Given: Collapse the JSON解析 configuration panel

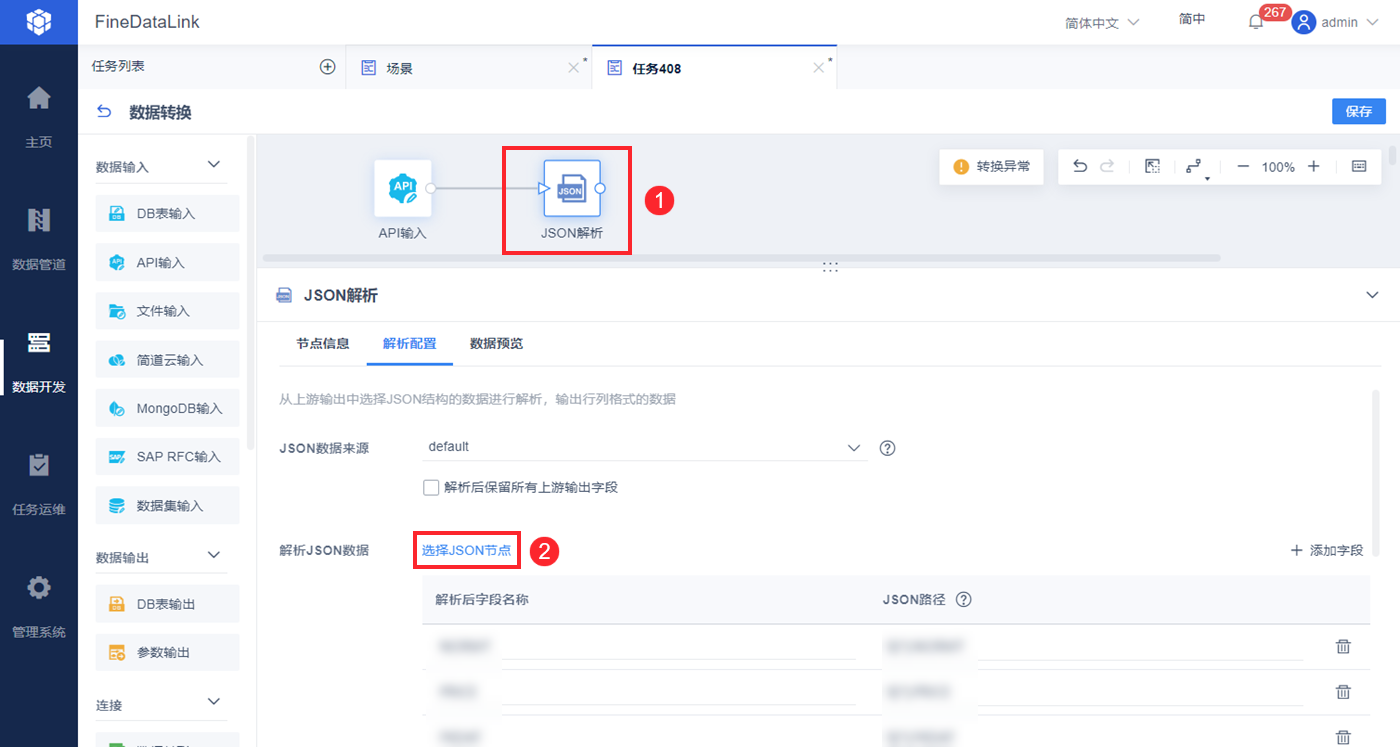Looking at the screenshot, I should point(1371,295).
